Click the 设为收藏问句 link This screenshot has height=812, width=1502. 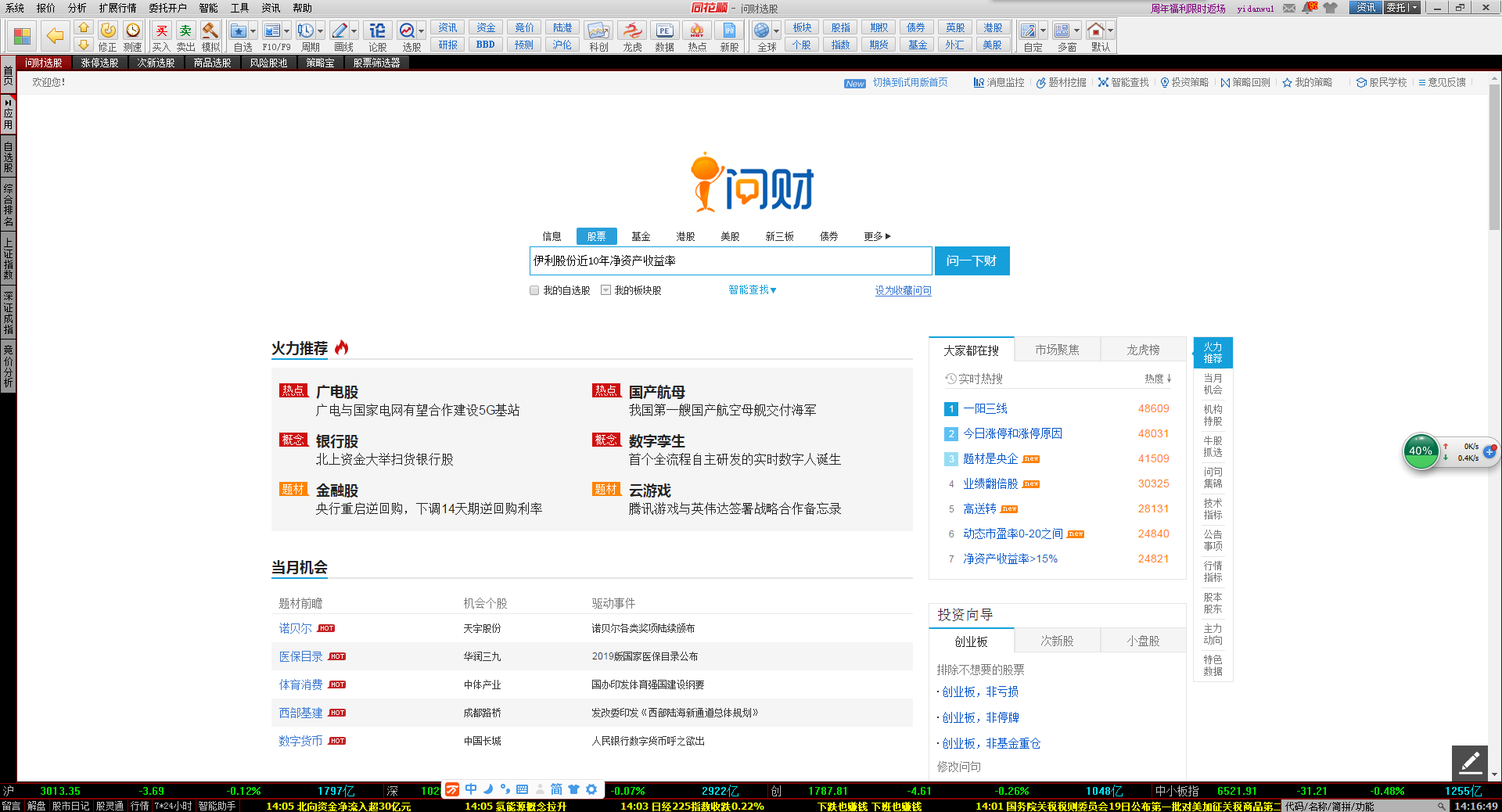pos(903,290)
